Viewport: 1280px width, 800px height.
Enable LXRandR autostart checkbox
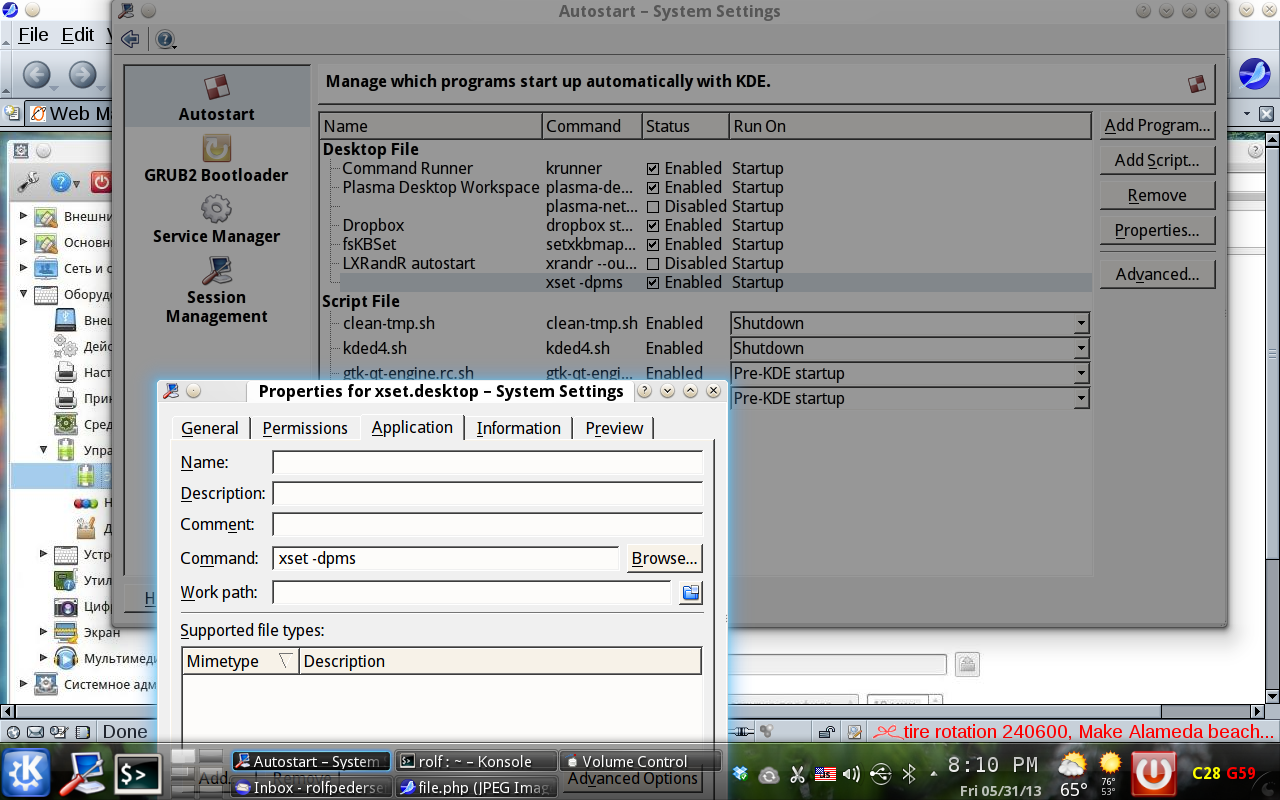point(653,264)
